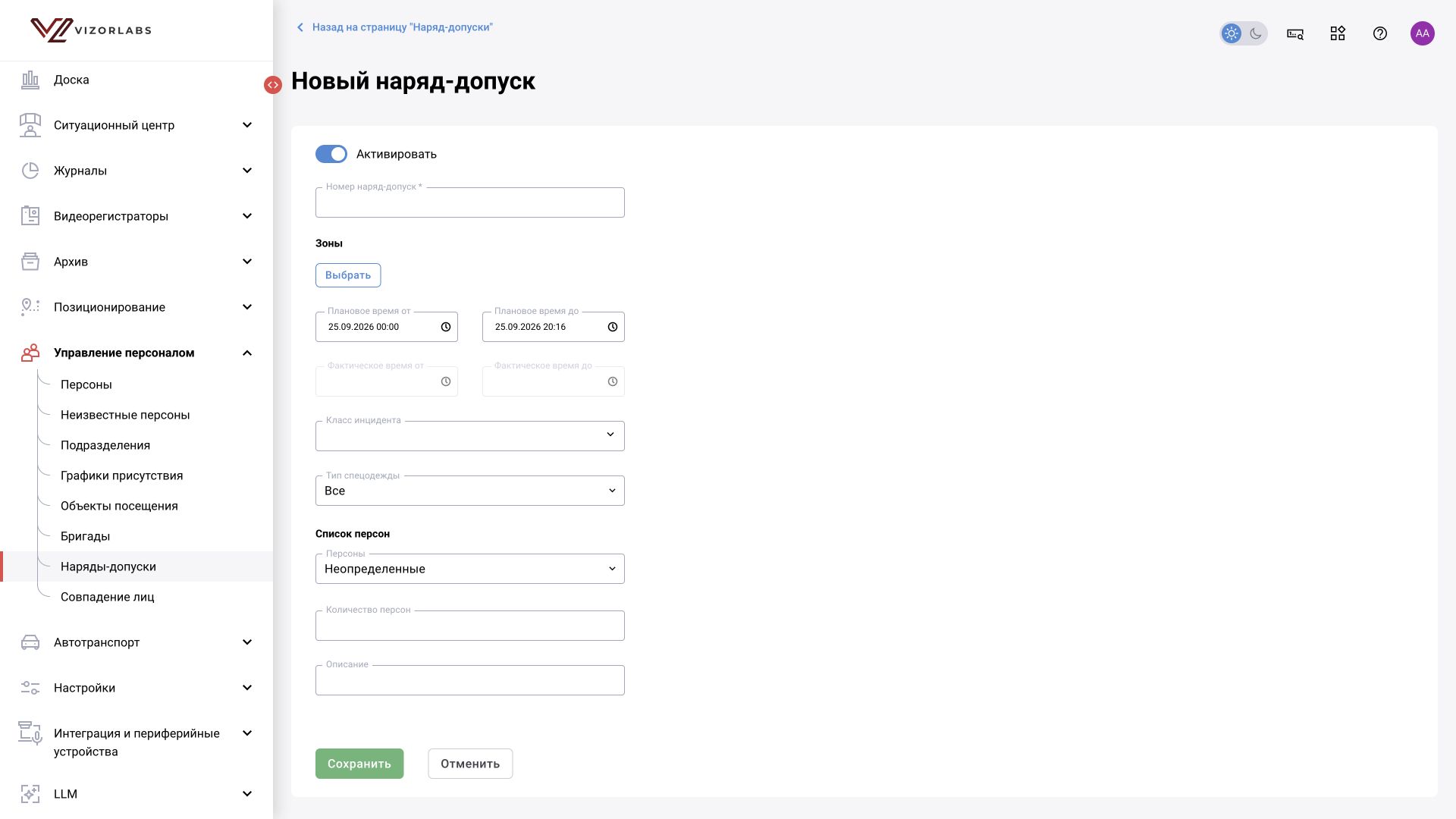
Task: Click the Сохранить button
Action: coord(359,764)
